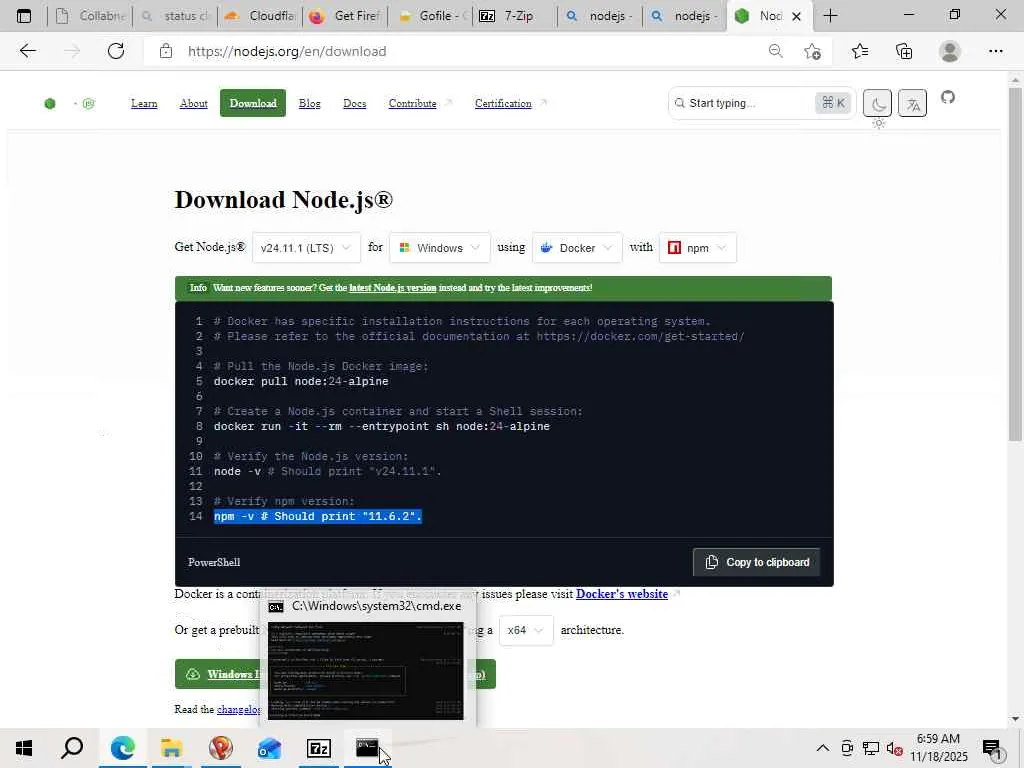Screen dimensions: 1024x768
Task: Add this page to favorites
Action: tap(812, 51)
